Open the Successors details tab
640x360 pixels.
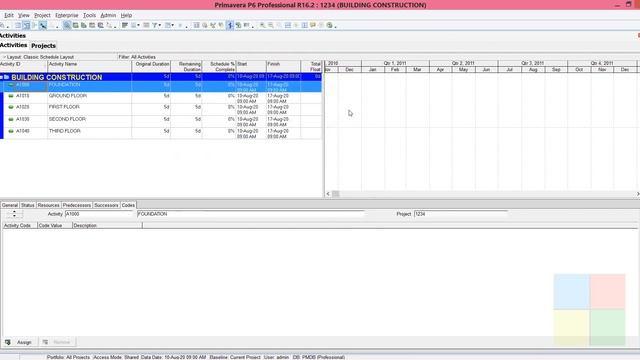click(106, 205)
